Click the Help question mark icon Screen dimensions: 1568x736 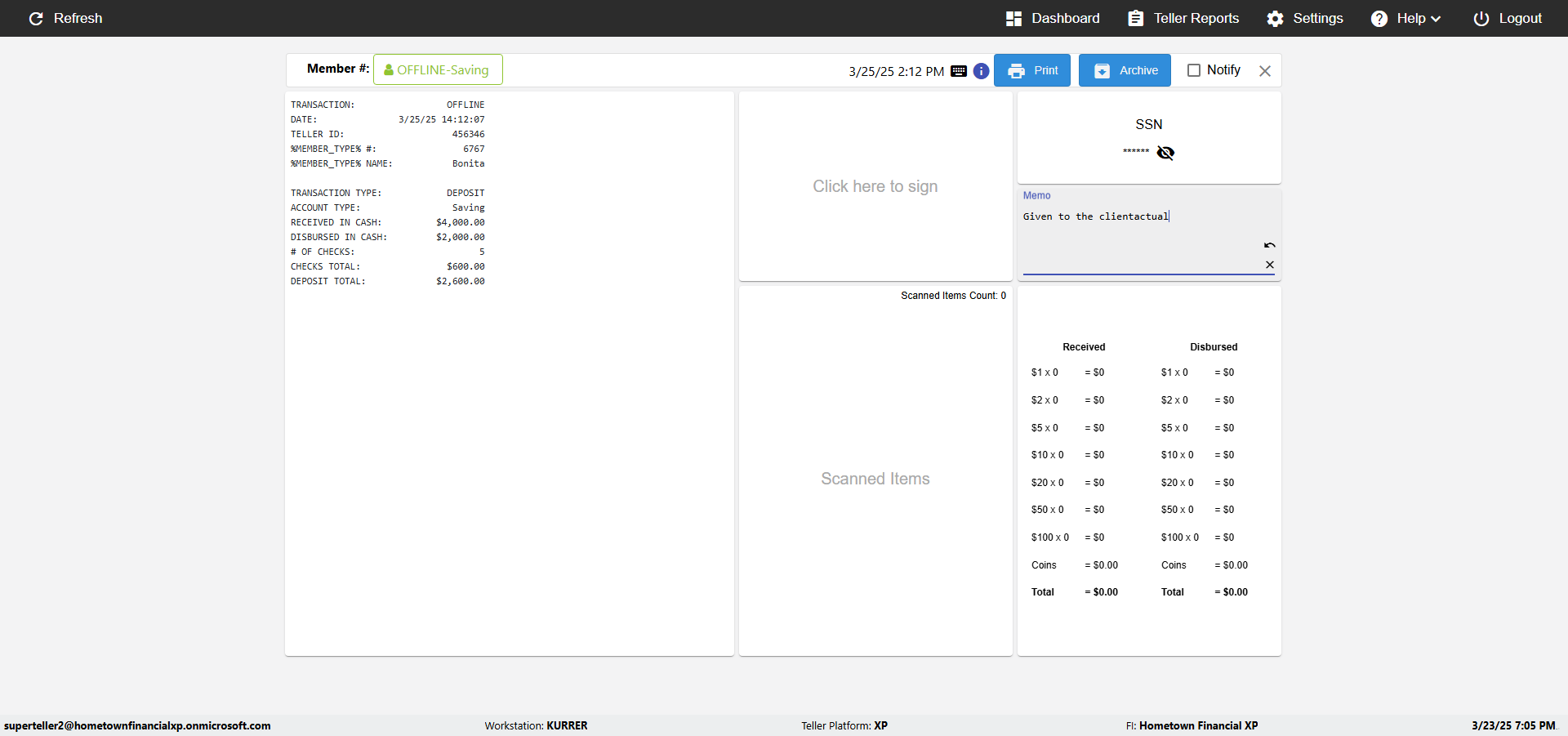coord(1379,18)
